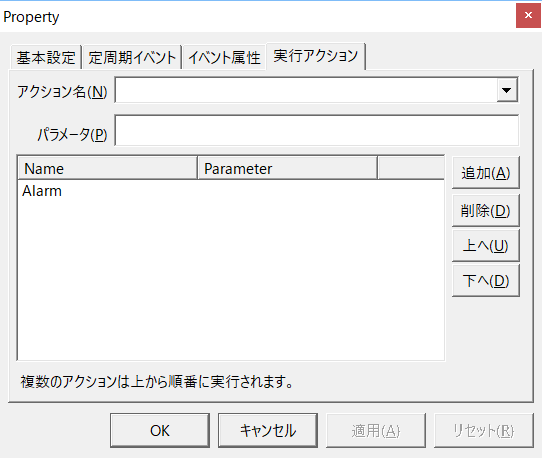Select the イベント属性 tab
The width and height of the screenshot is (542, 458).
click(224, 57)
